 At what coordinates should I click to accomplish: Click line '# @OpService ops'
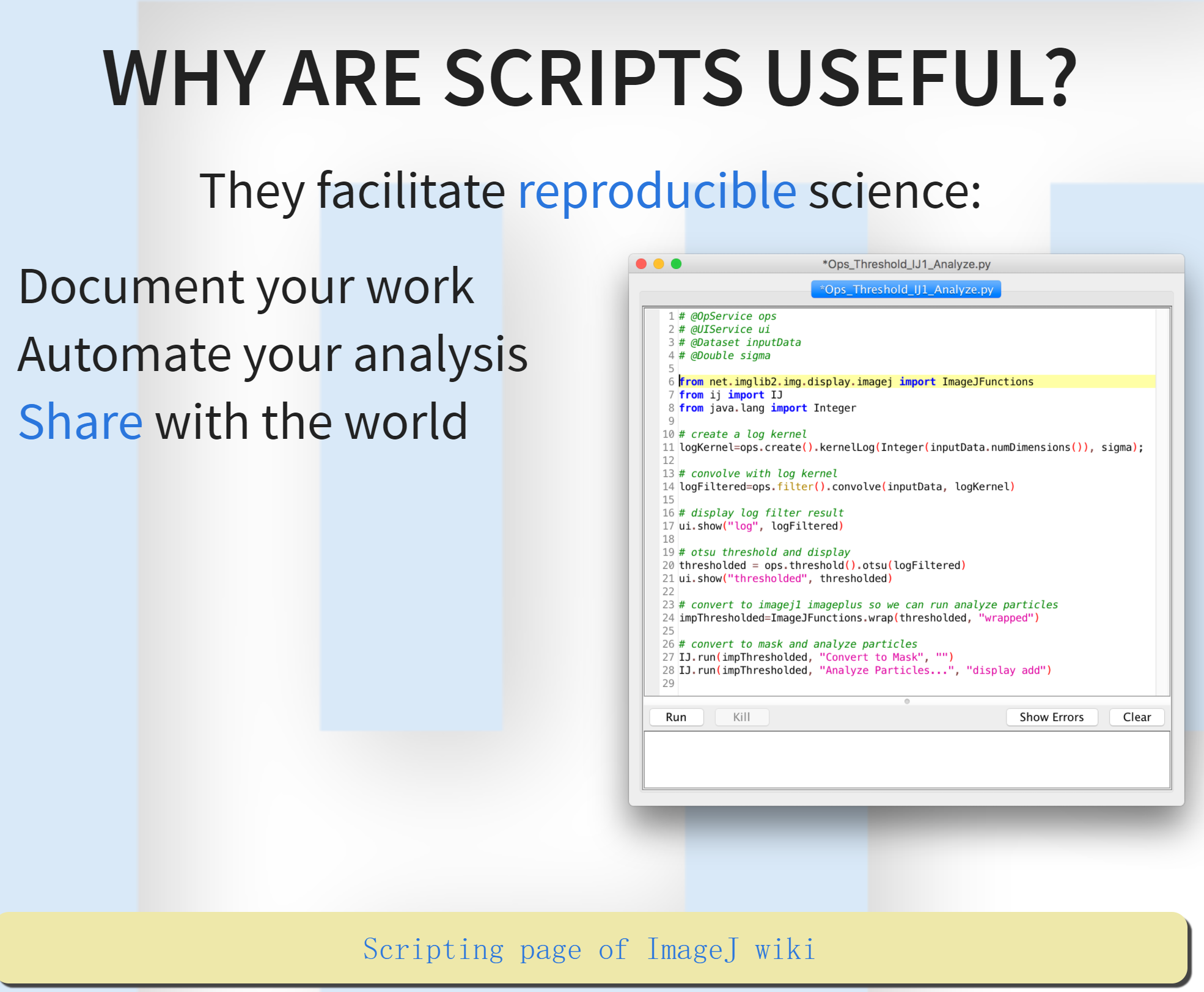pyautogui.click(x=727, y=316)
